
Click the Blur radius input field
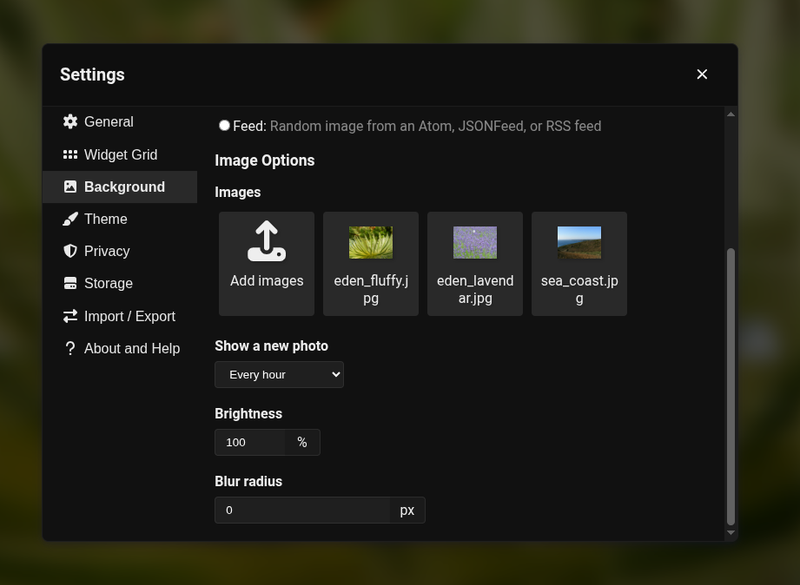[302, 510]
